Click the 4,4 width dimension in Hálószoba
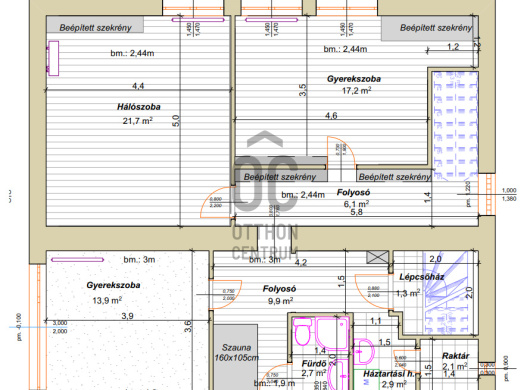This screenshot has height=390, width=530. click(x=138, y=86)
